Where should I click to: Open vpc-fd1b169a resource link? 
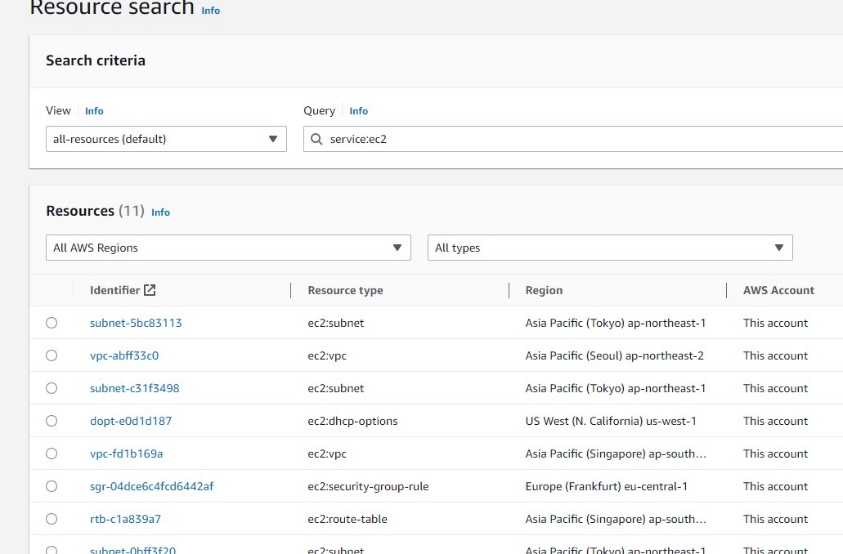pos(126,453)
